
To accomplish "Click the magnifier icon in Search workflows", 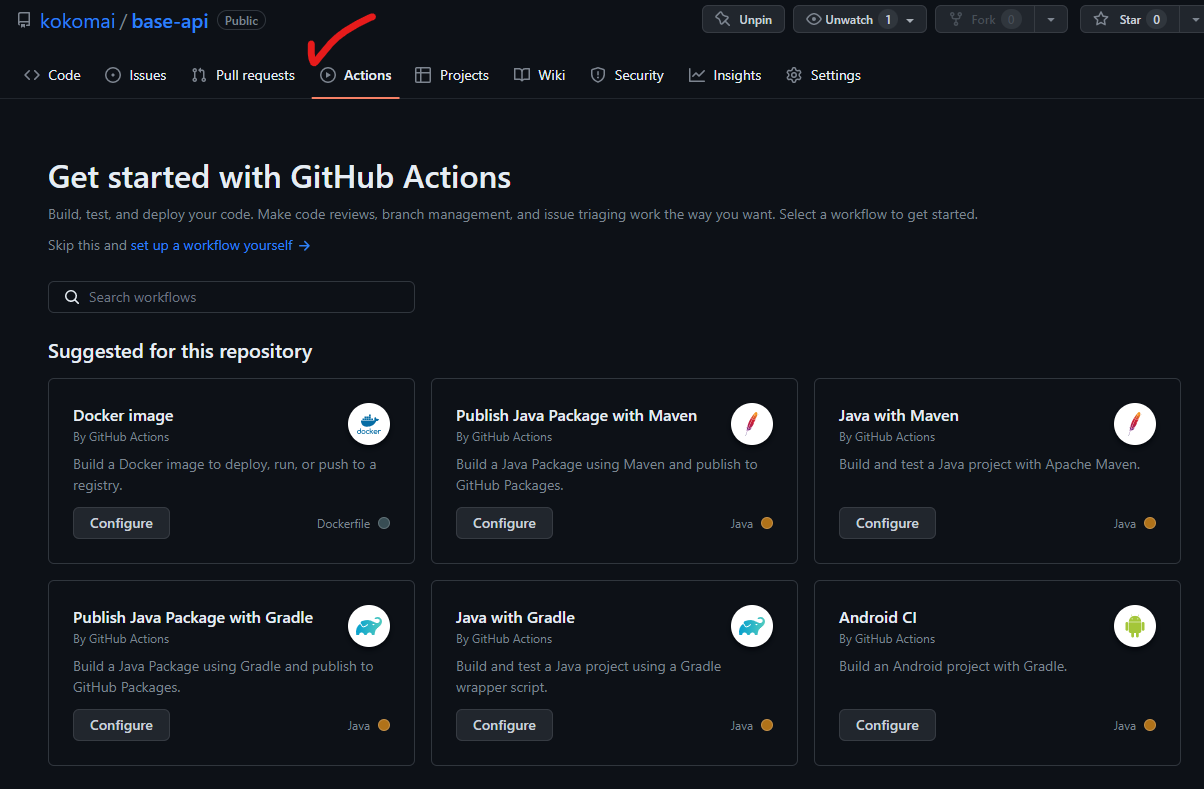I will point(72,297).
